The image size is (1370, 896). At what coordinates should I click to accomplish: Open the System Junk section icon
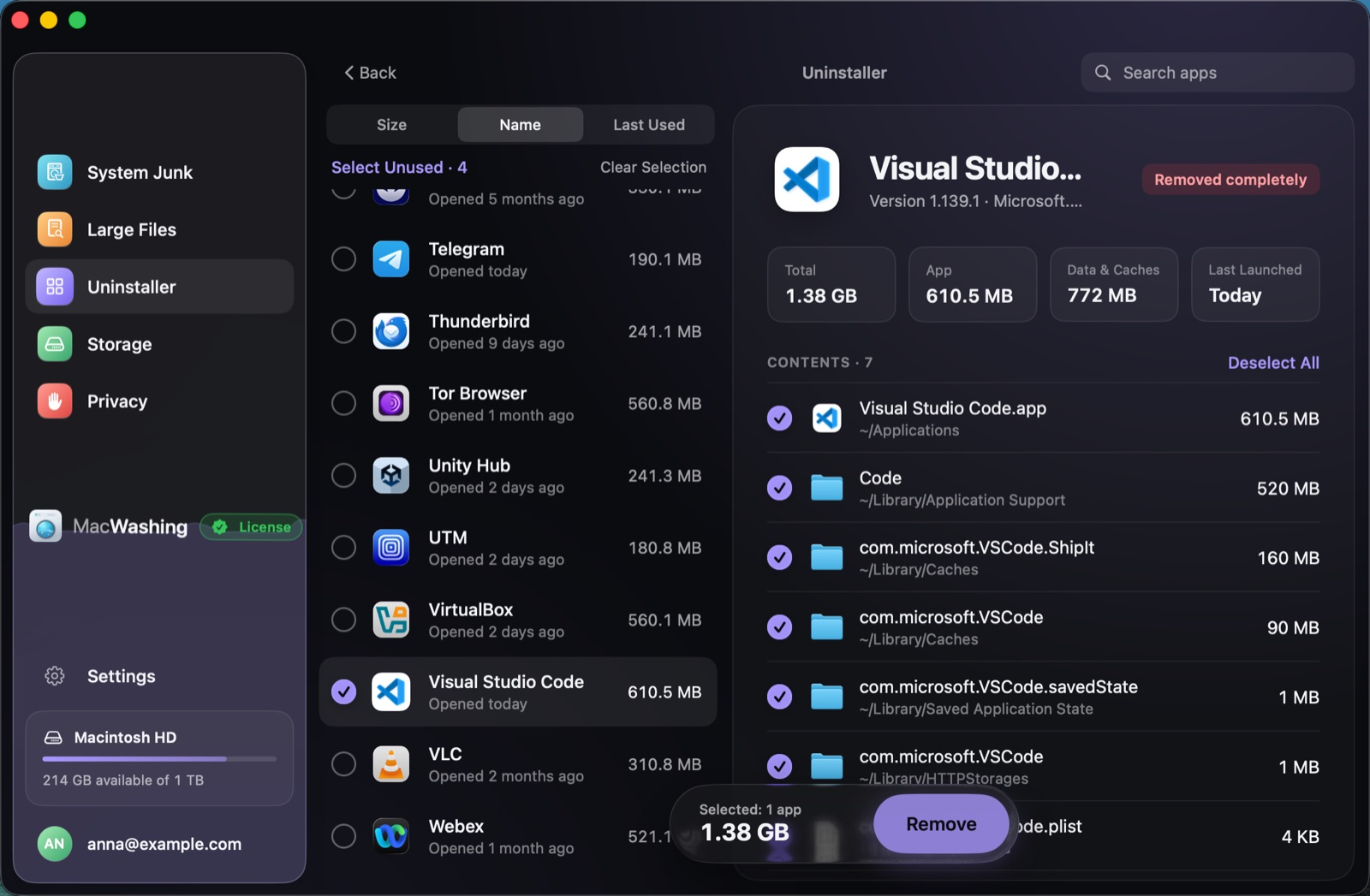[55, 172]
